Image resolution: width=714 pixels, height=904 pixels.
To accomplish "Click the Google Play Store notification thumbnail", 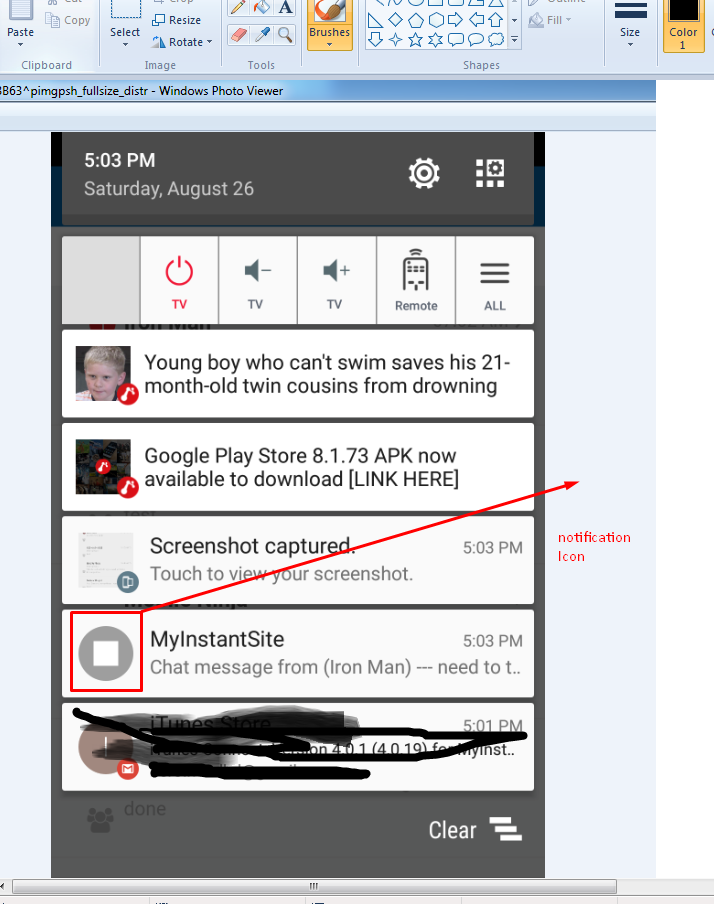I will coord(103,466).
